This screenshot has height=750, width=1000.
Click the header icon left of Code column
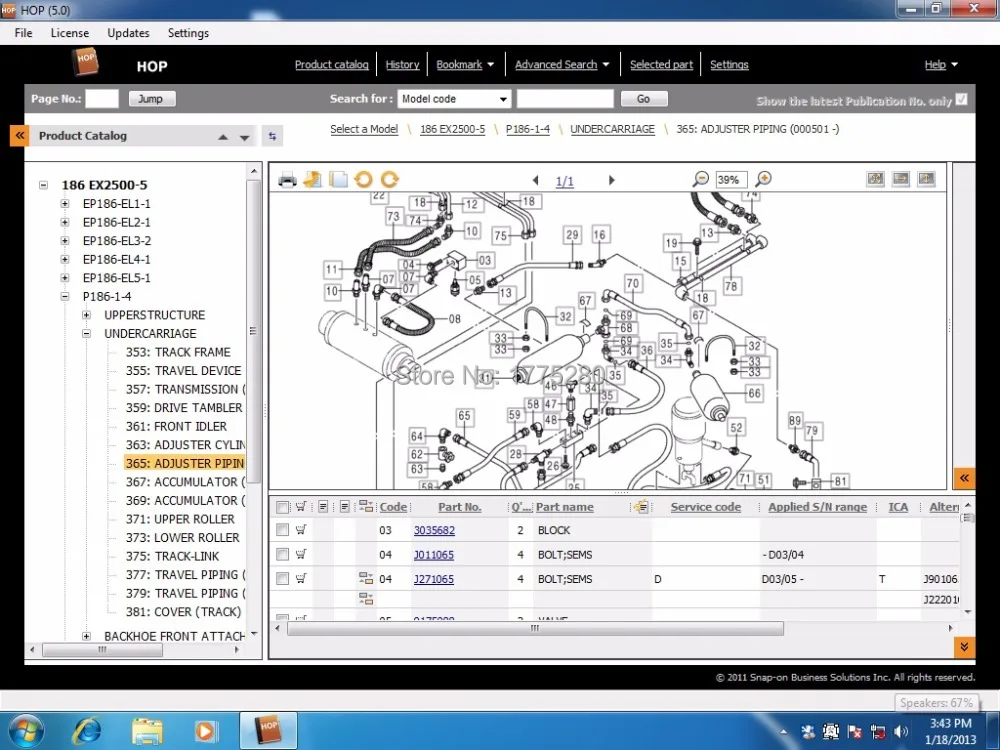coord(366,507)
